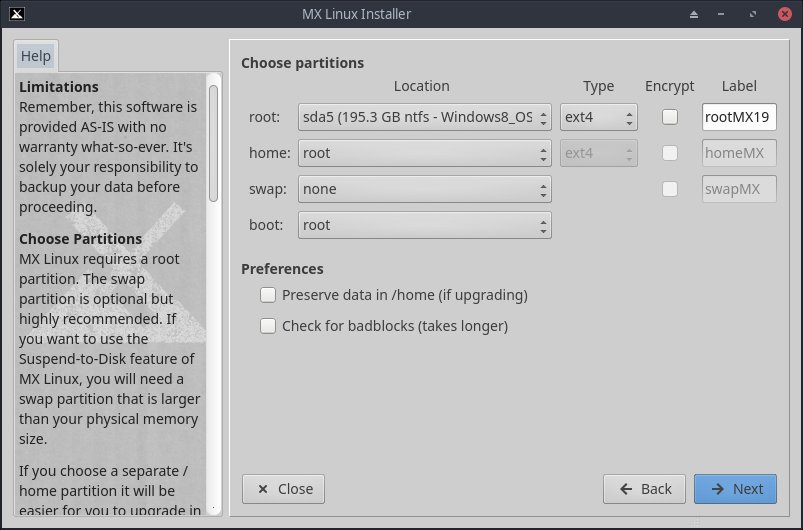Click the Encrypt column header
The image size is (803, 530).
(669, 86)
